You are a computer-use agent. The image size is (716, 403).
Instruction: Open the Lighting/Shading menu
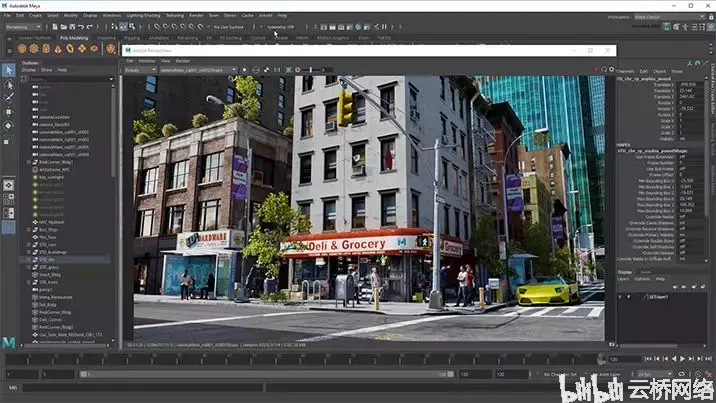pos(143,16)
